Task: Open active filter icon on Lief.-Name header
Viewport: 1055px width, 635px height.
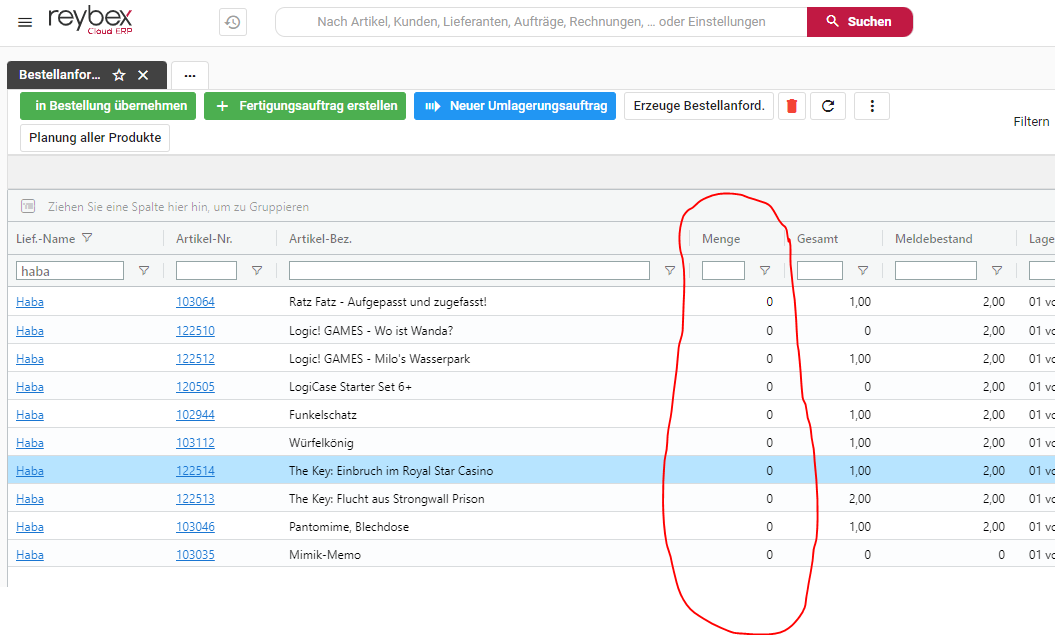Action: click(x=87, y=237)
